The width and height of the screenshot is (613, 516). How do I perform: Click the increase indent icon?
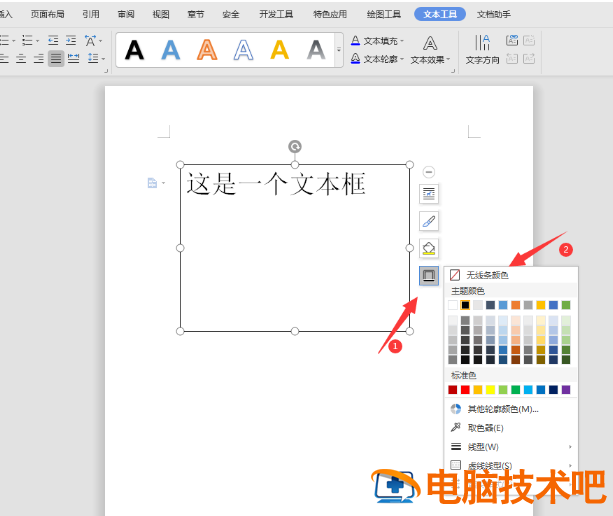(71, 40)
